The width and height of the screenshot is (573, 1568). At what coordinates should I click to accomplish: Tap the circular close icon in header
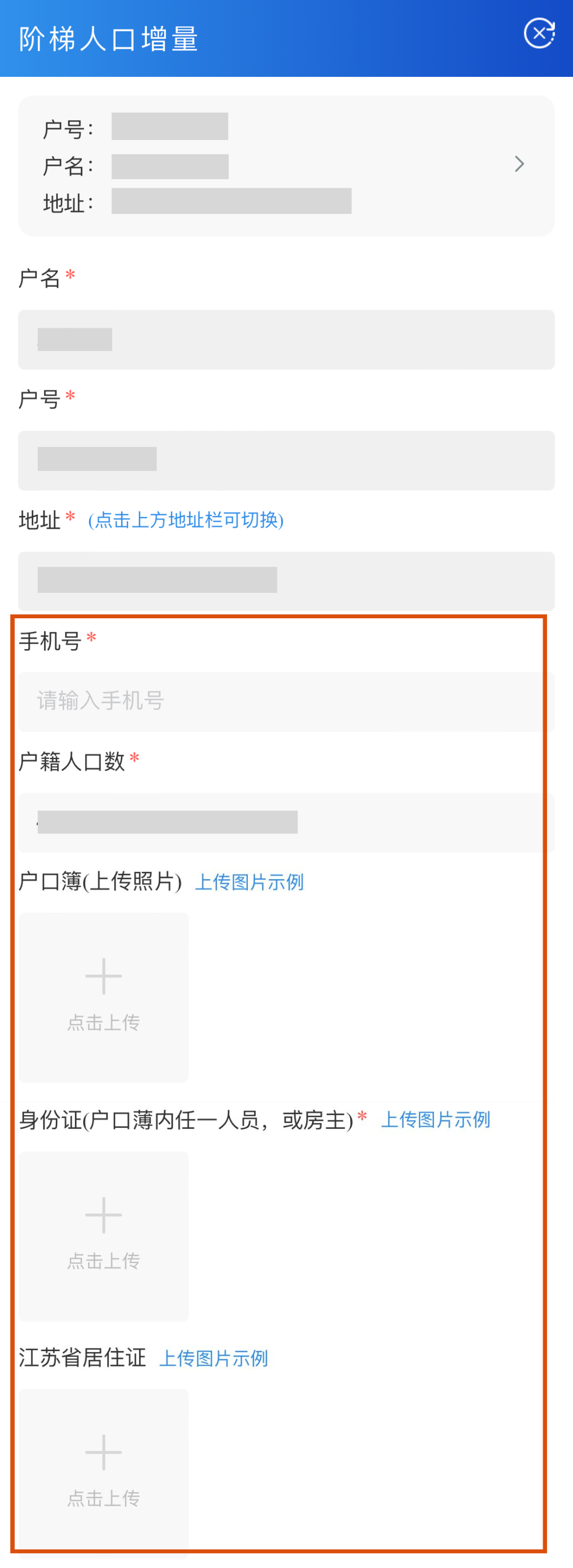(540, 33)
